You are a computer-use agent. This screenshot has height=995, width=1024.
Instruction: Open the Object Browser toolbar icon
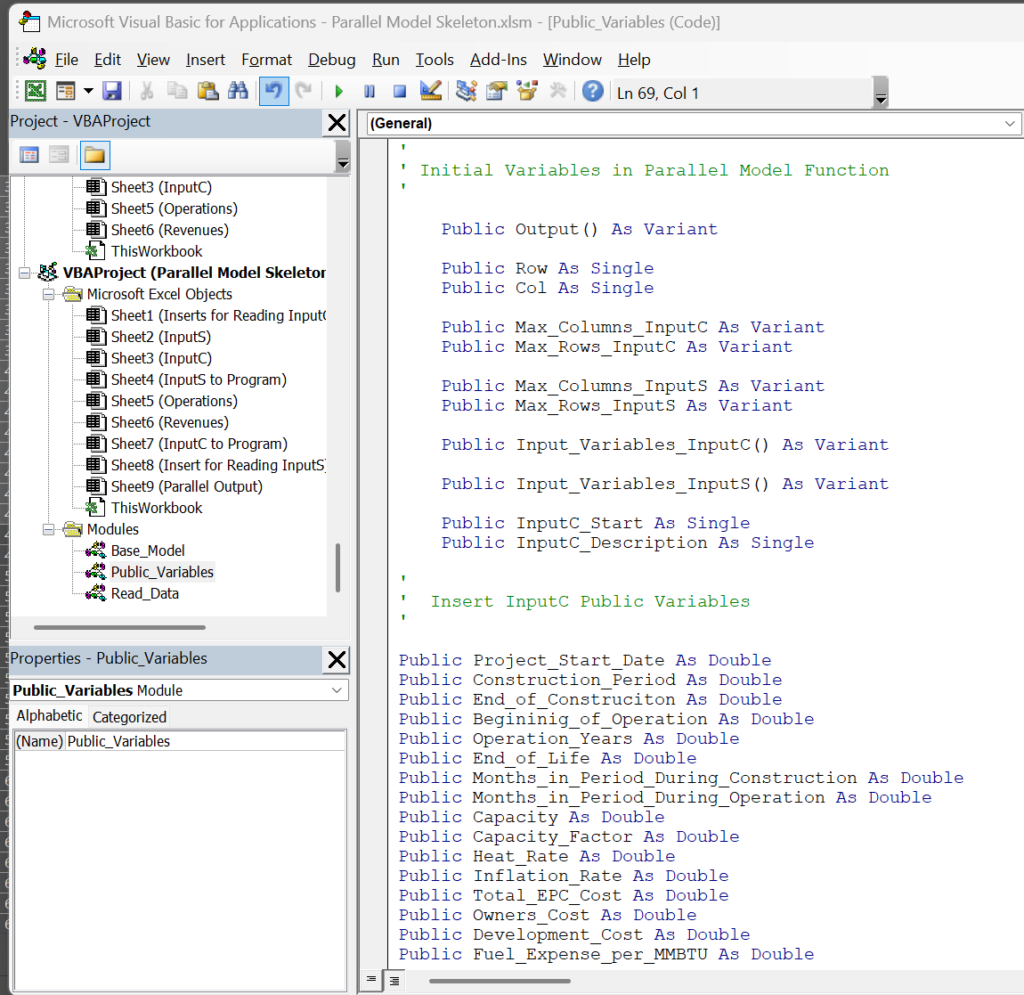pos(527,91)
